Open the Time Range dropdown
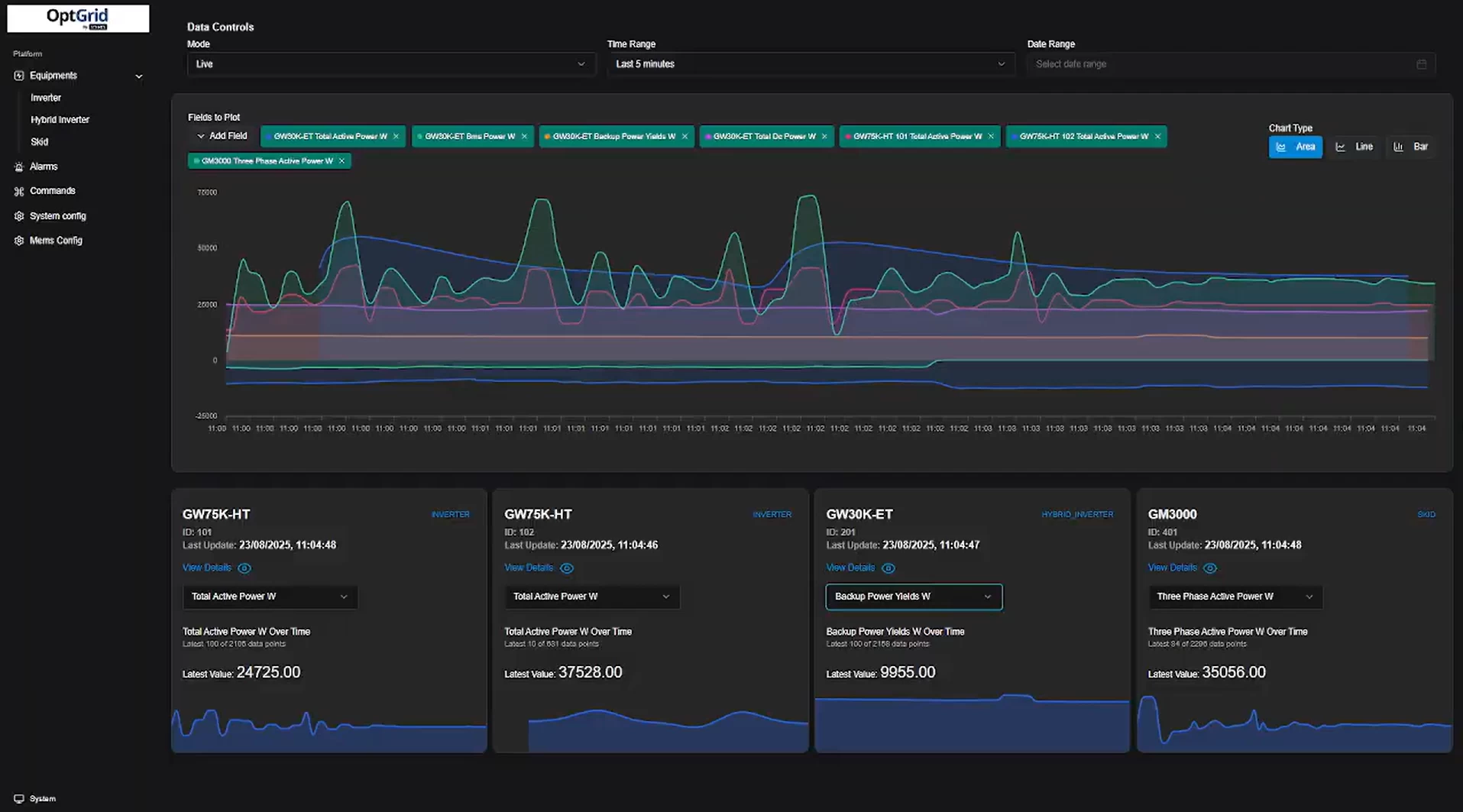The height and width of the screenshot is (812, 1463). pyautogui.click(x=810, y=64)
